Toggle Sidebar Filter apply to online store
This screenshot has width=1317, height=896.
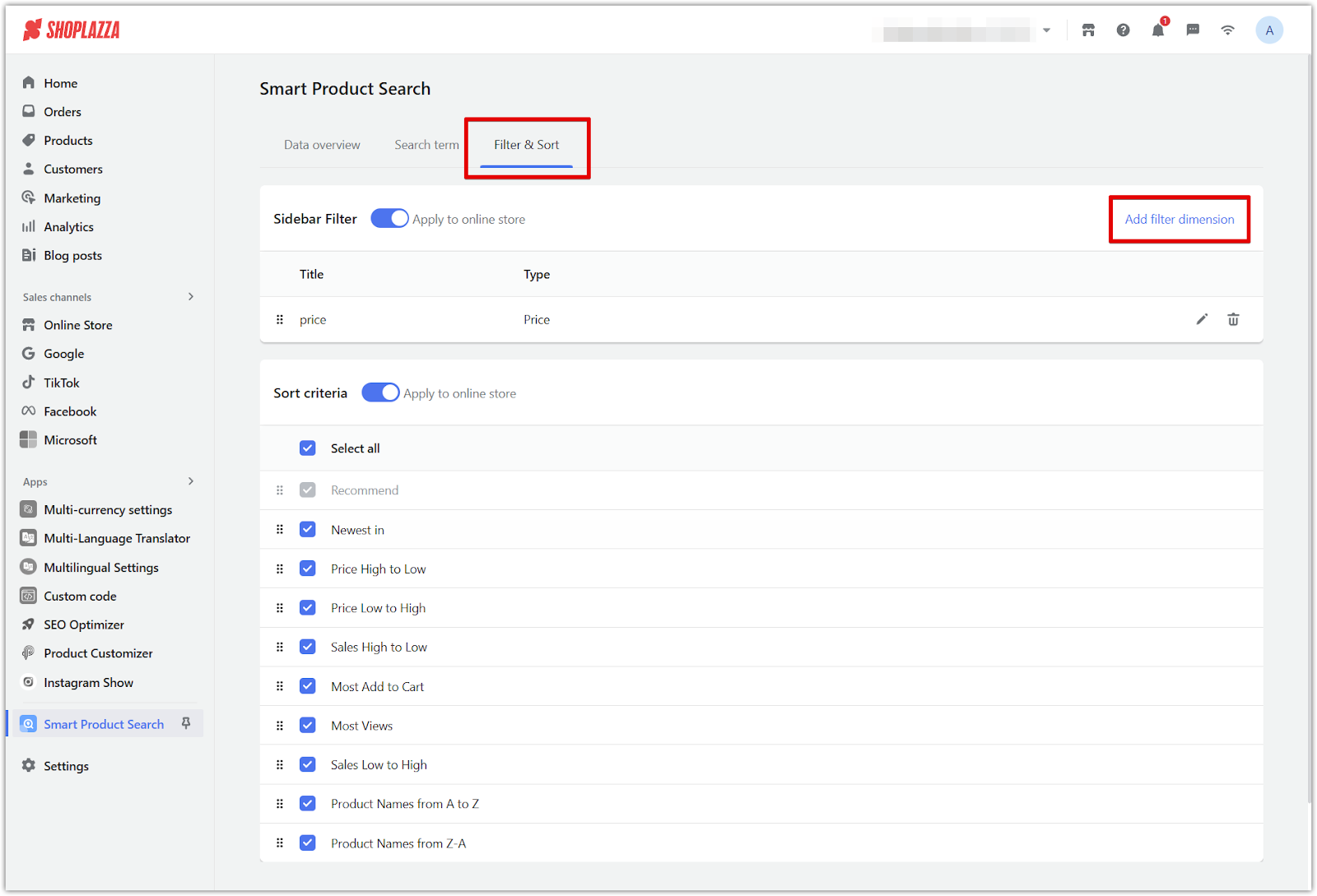(x=389, y=219)
